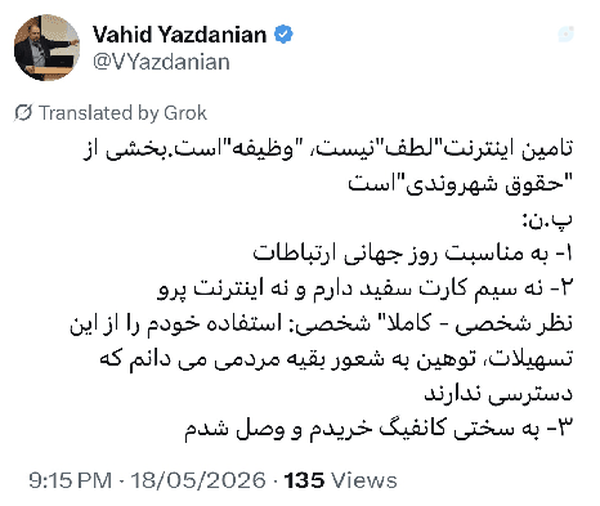Click the line دسترسی ندارند
The height and width of the screenshot is (506, 600).
499,394
